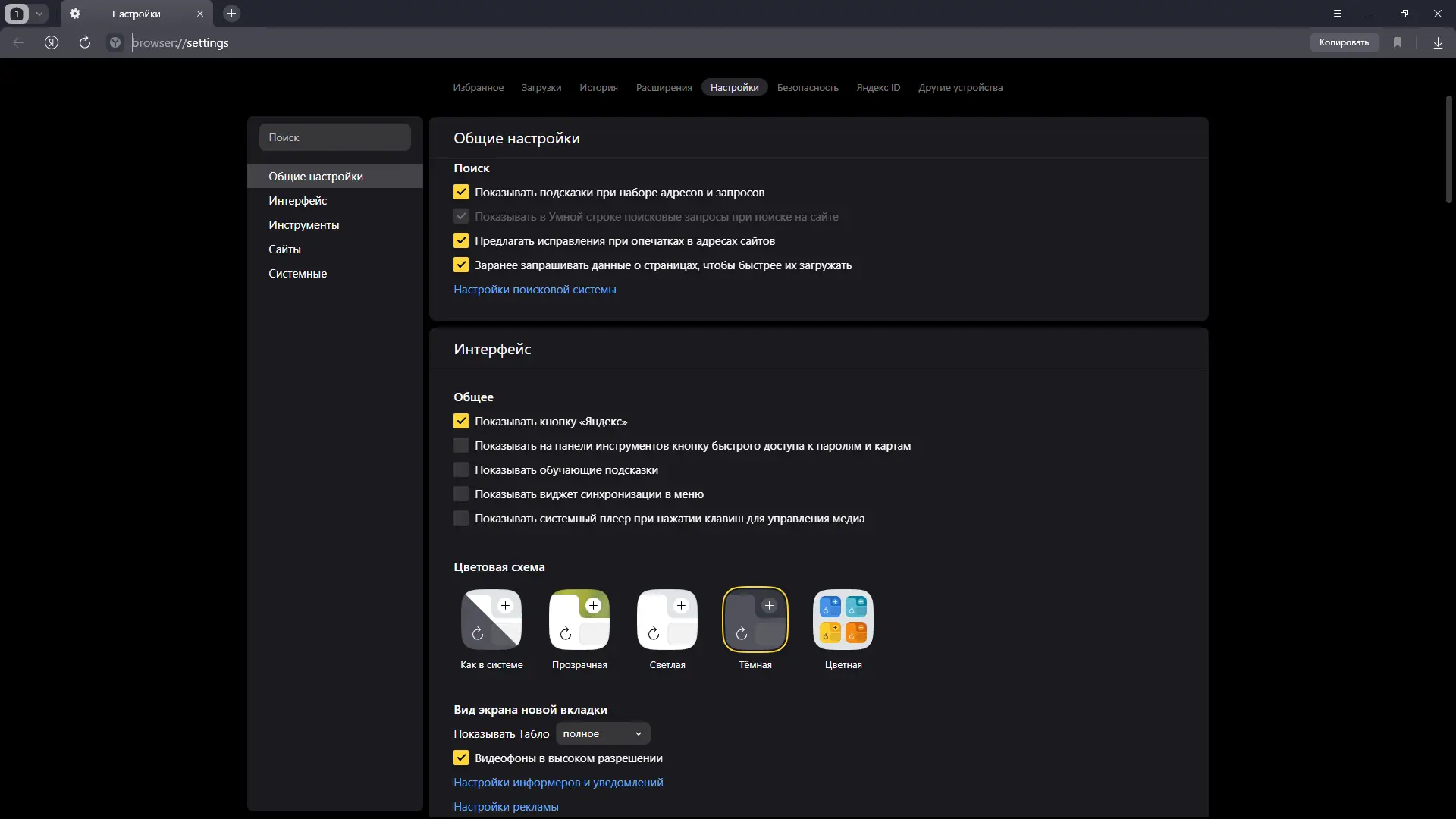Screen dimensions: 1456x819
Task: Enable Показывать обучающие подсказки checkbox
Action: 461,469
